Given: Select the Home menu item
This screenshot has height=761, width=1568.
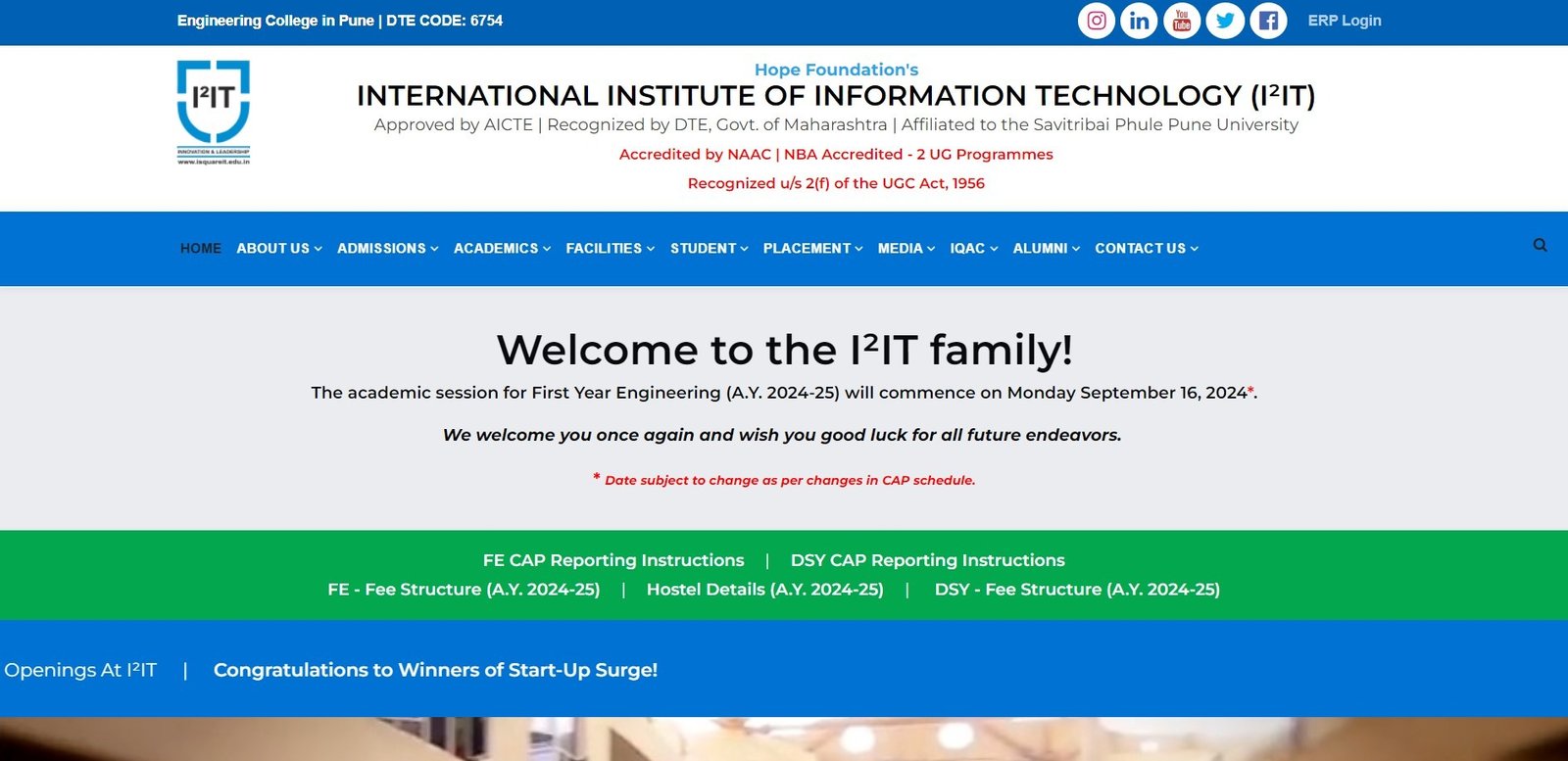Looking at the screenshot, I should (x=201, y=249).
